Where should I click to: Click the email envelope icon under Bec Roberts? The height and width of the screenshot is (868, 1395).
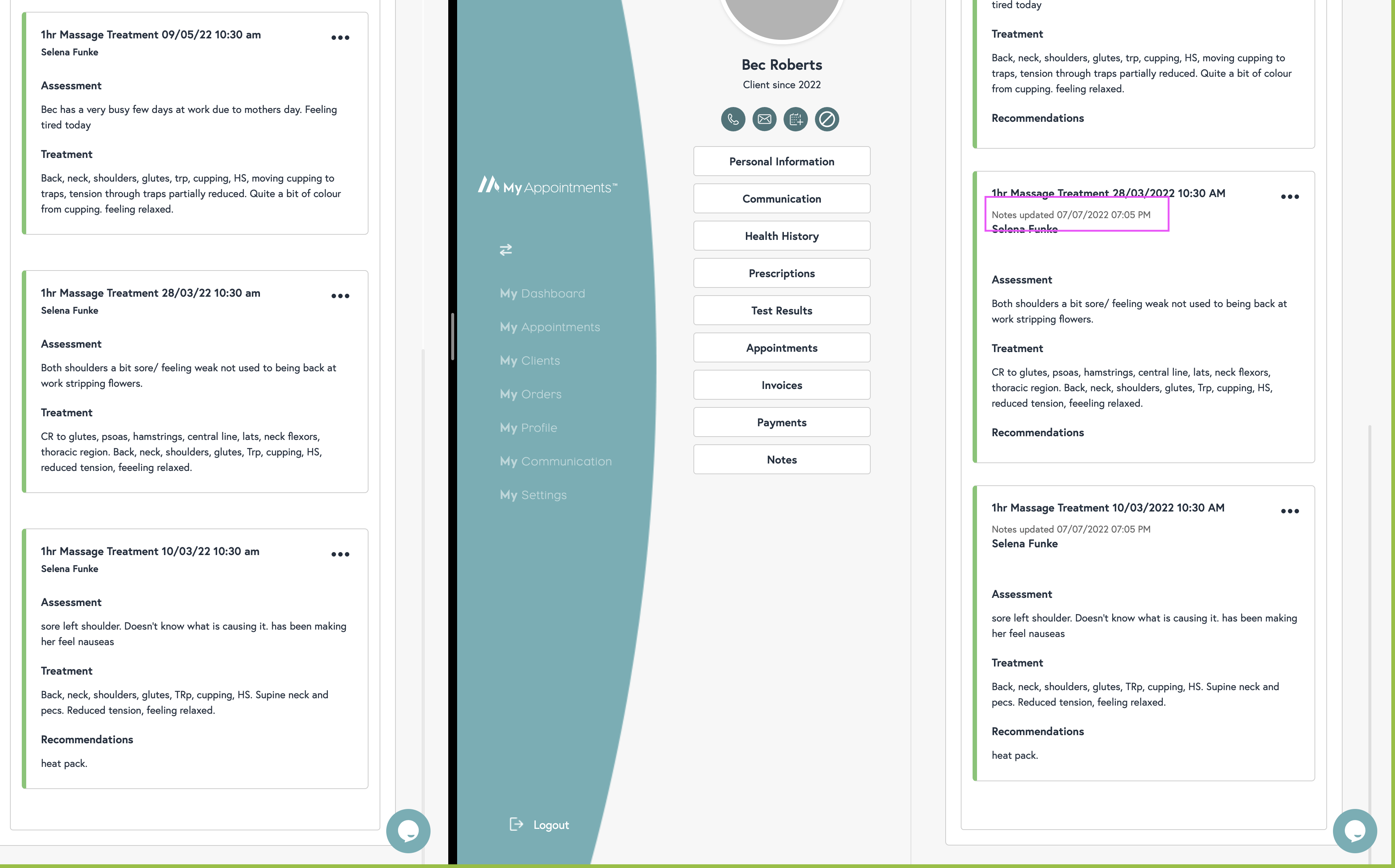tap(764, 120)
